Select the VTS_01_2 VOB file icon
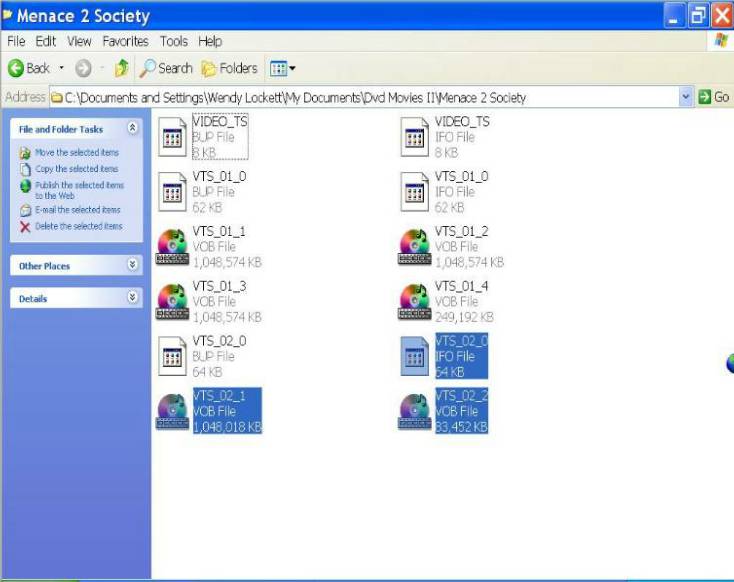The image size is (734, 582). [x=415, y=247]
